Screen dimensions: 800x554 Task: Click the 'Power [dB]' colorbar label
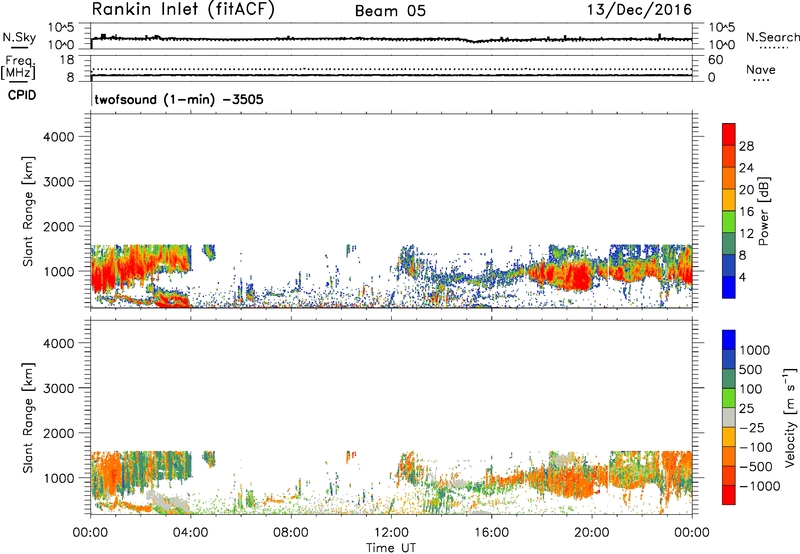point(763,211)
